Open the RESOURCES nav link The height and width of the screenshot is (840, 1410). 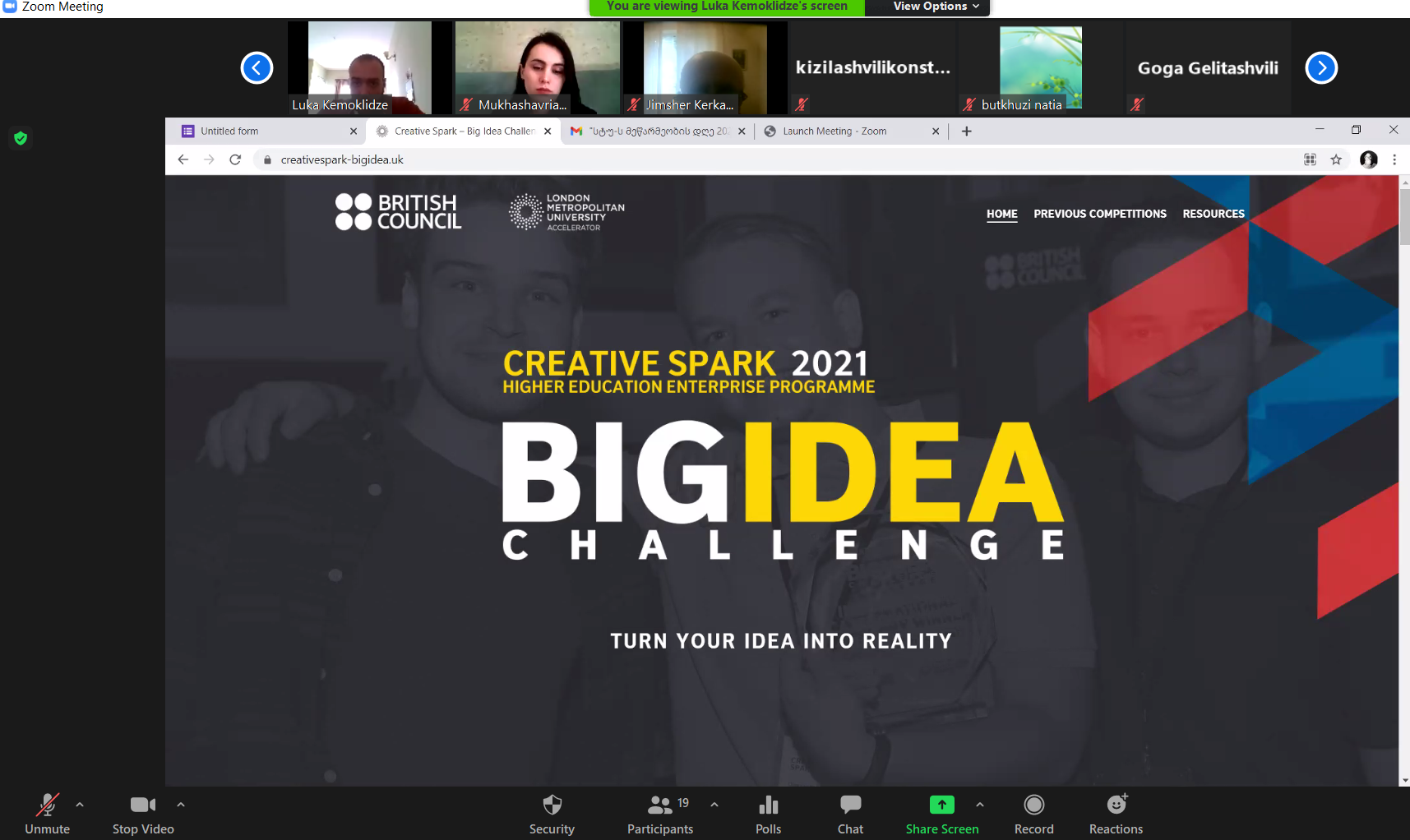click(1214, 214)
